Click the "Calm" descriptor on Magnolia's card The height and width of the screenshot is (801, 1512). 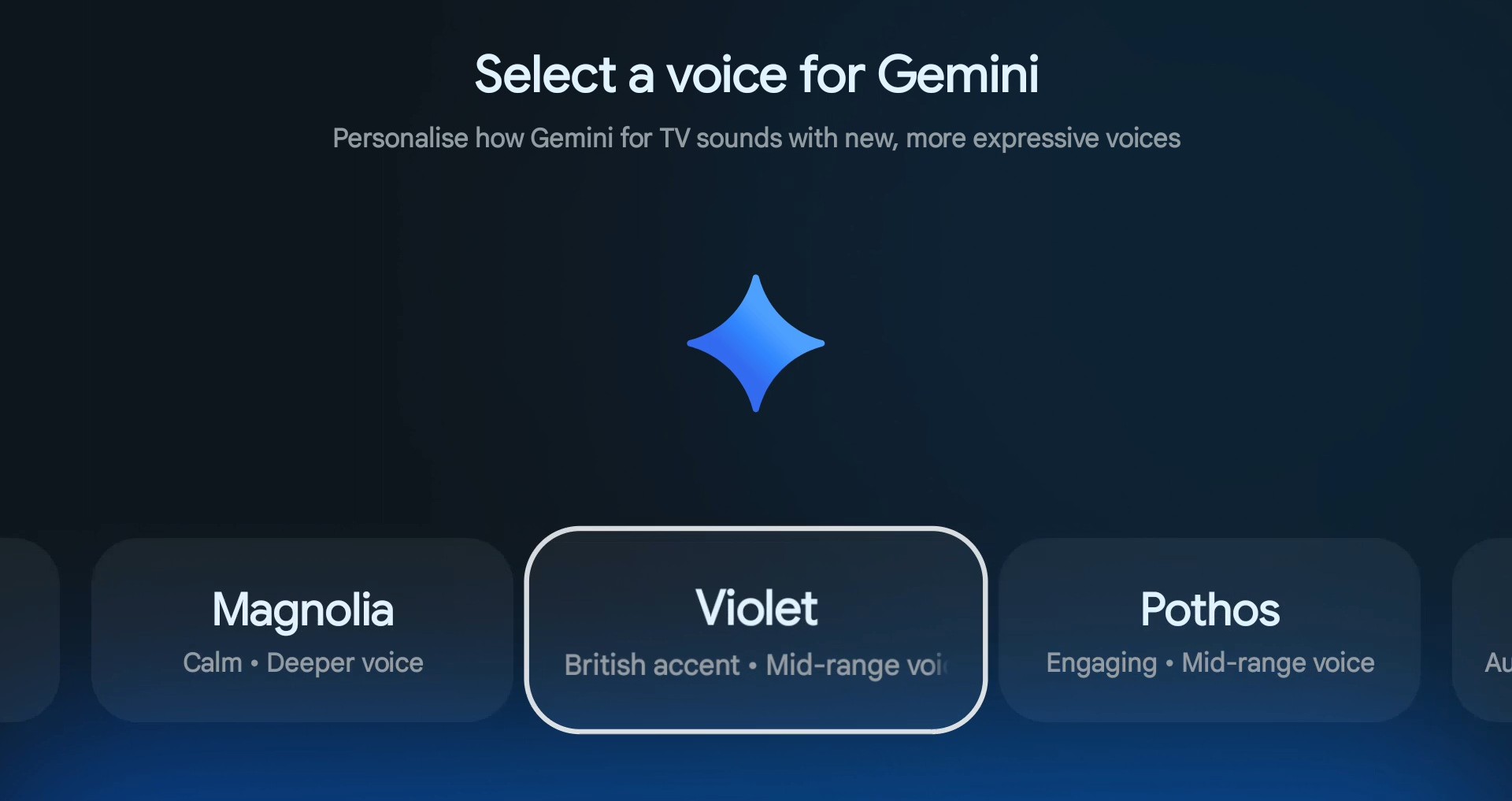pyautogui.click(x=213, y=663)
